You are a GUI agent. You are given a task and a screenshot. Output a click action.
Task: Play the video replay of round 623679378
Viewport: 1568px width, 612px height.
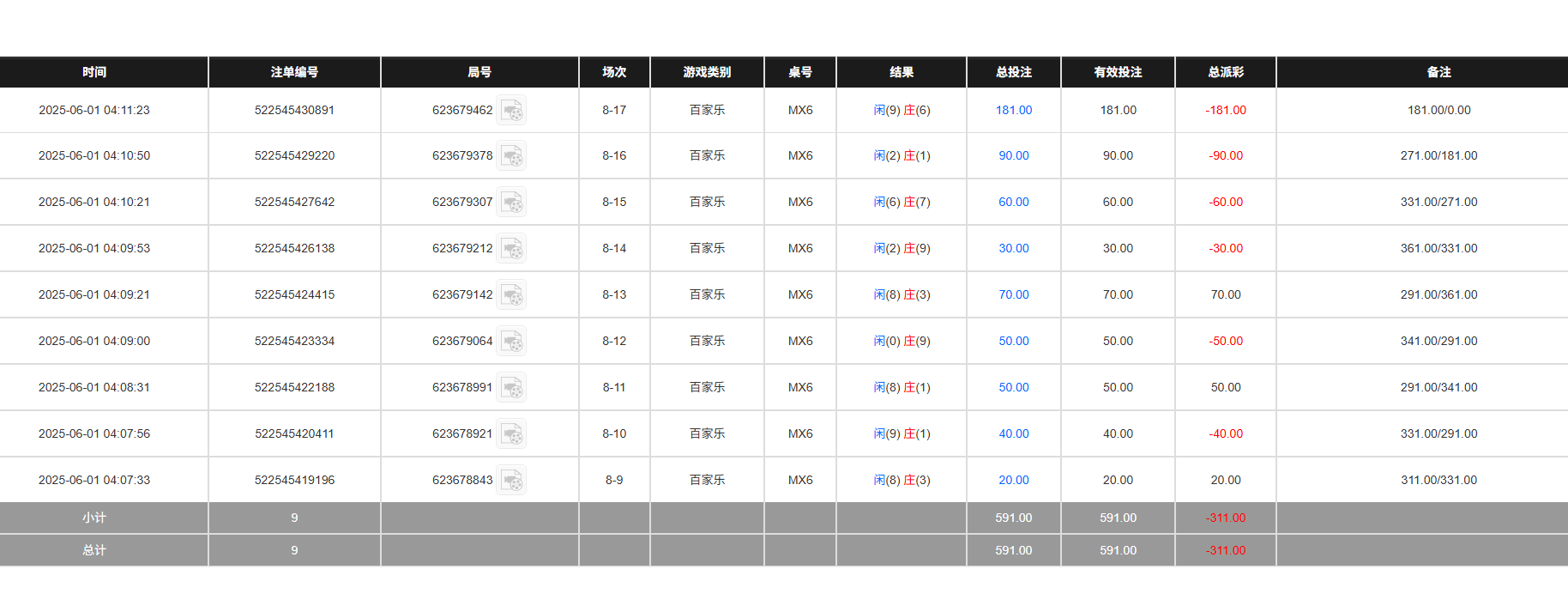click(x=512, y=155)
